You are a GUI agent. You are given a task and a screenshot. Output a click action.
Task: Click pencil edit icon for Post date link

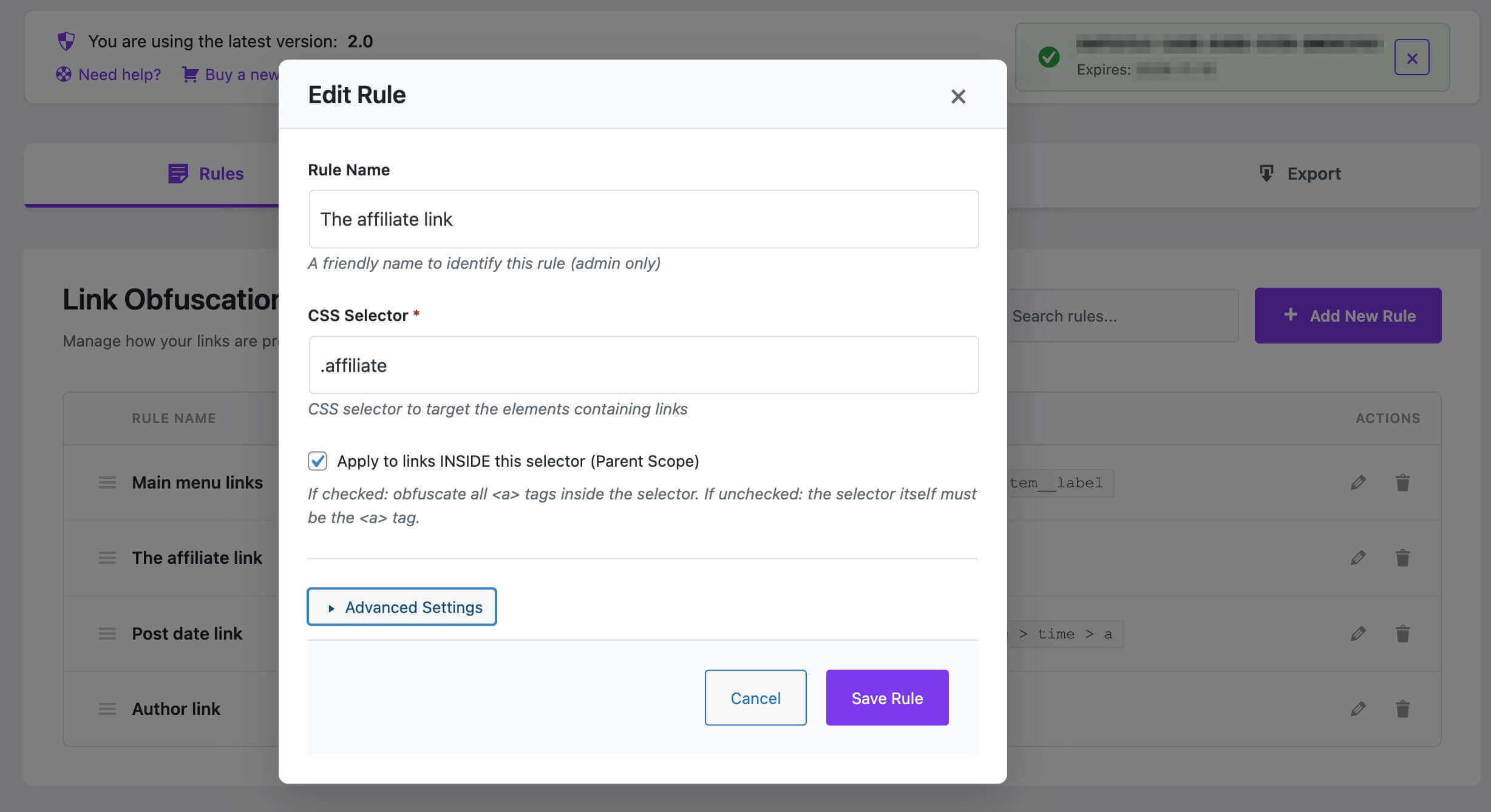[x=1358, y=634]
